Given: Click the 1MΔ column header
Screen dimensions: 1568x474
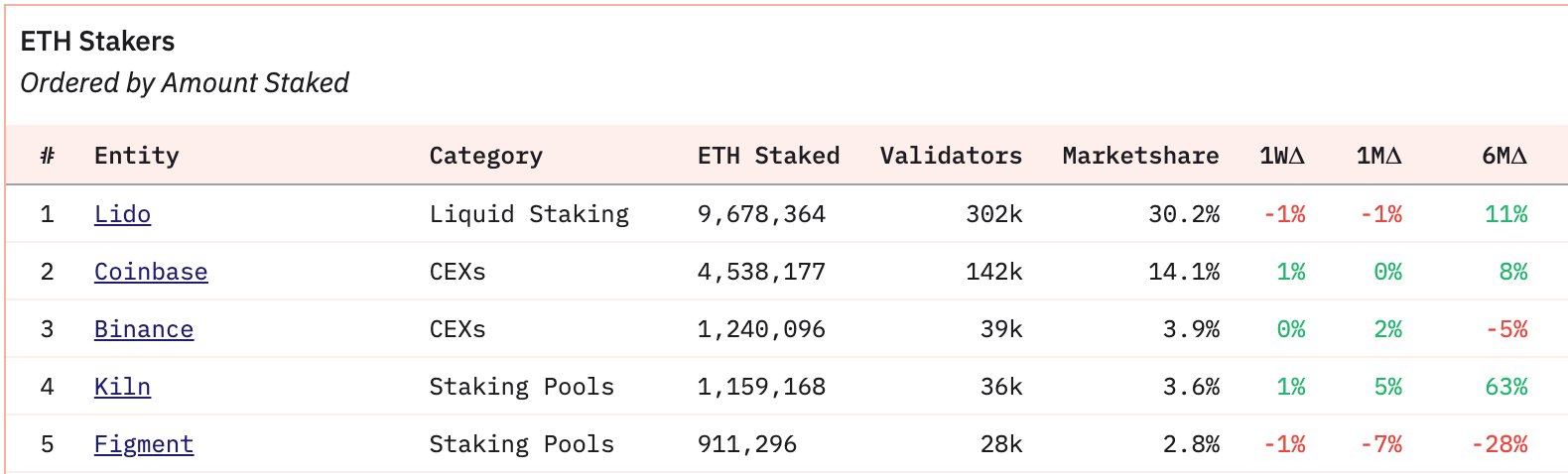Looking at the screenshot, I should [1379, 156].
